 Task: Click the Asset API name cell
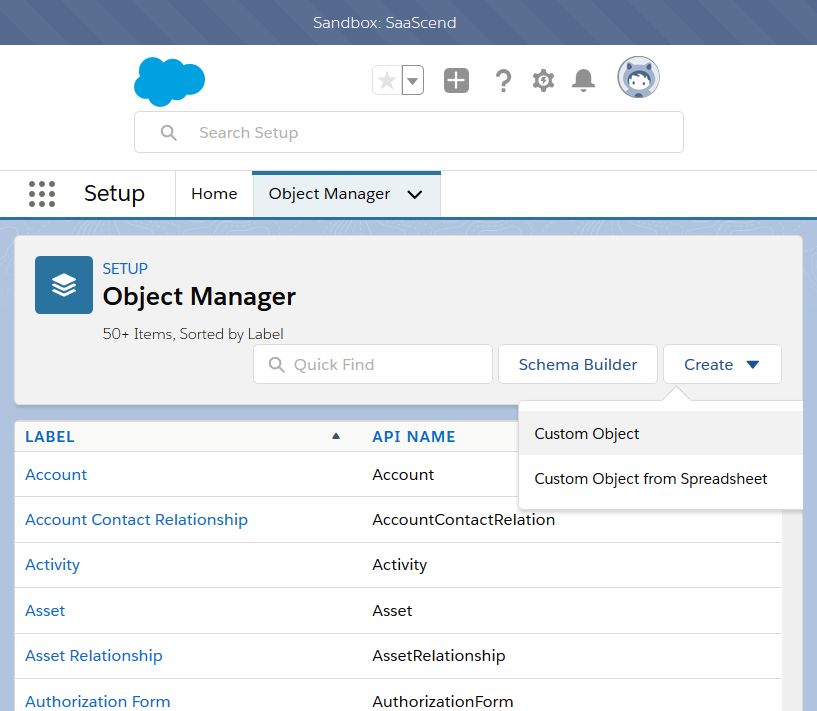(x=392, y=610)
